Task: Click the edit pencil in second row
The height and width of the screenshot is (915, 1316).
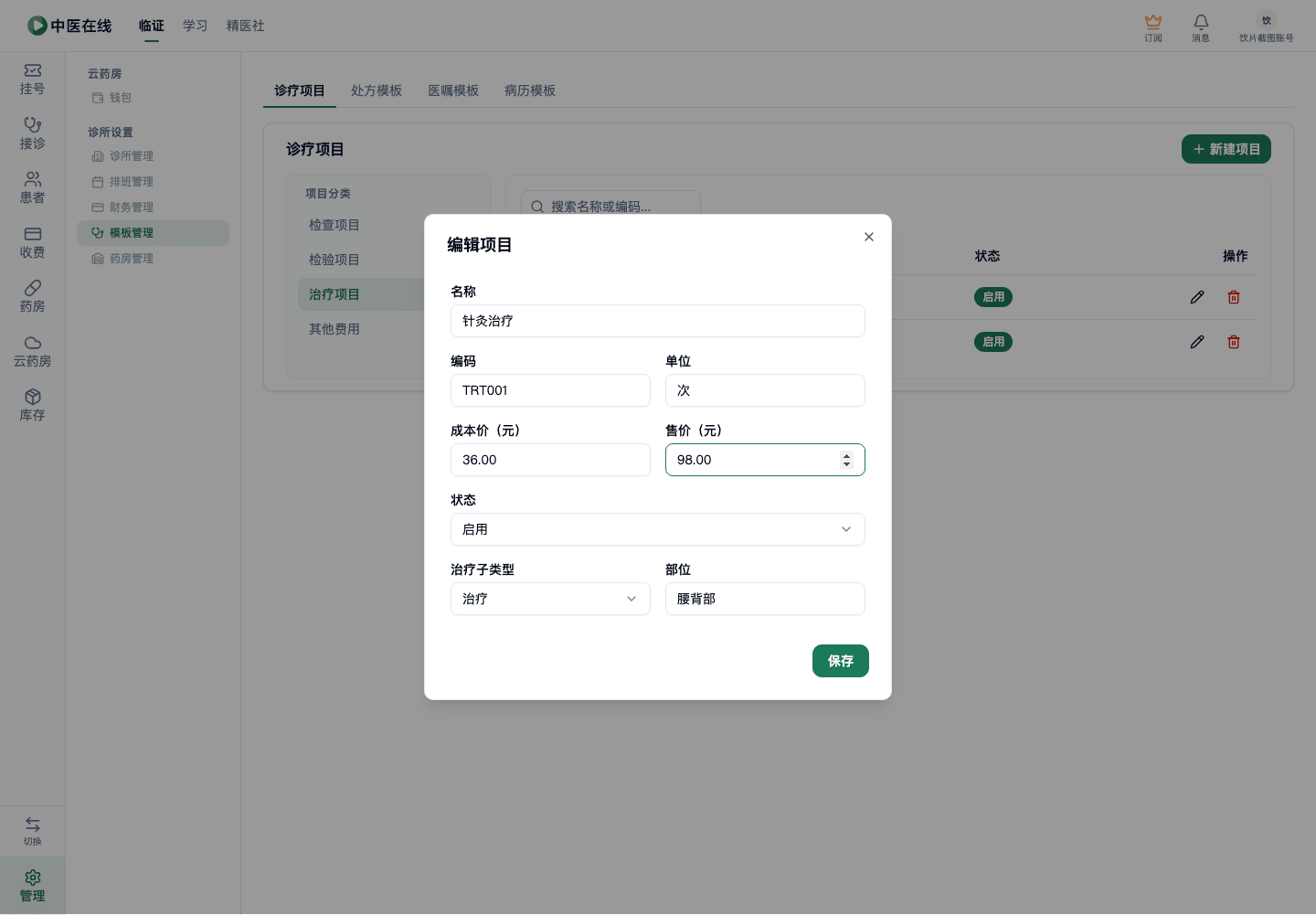Action: (x=1197, y=342)
